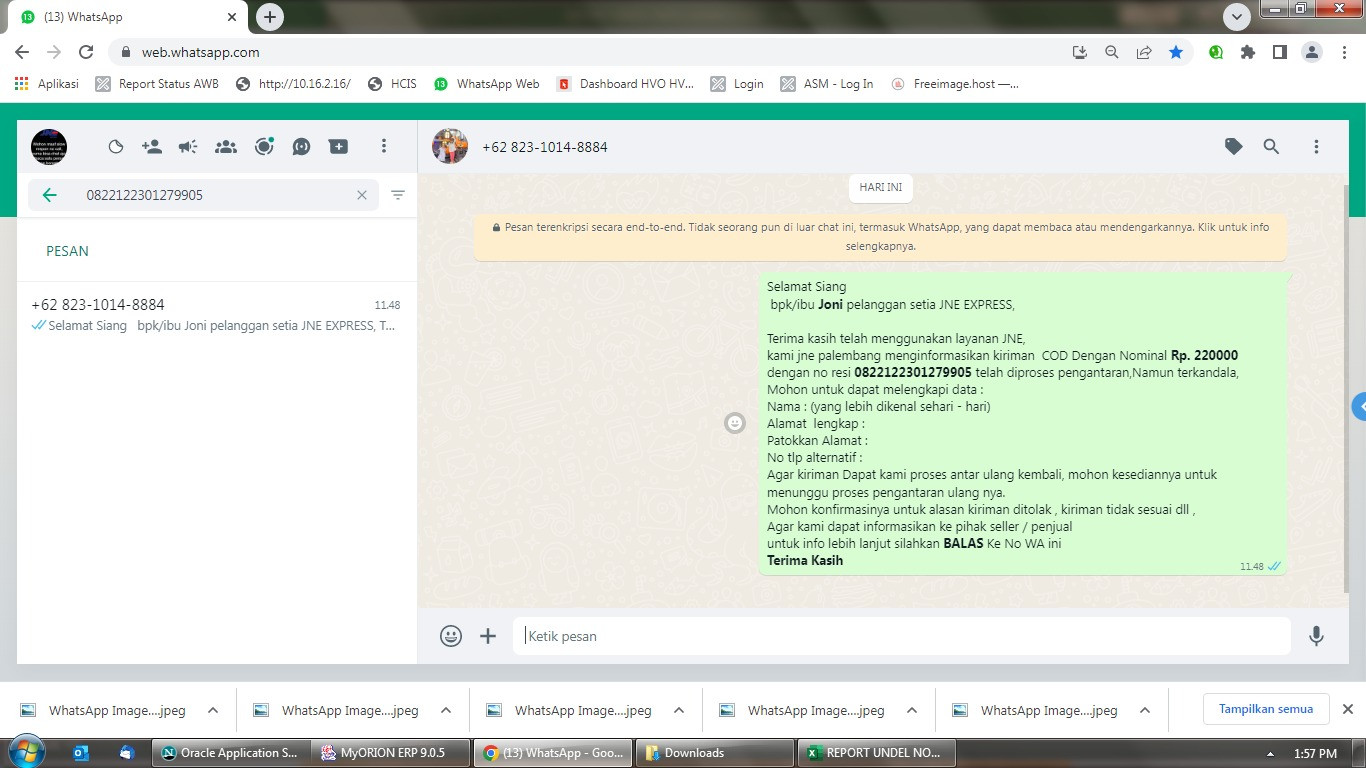
Task: Open a new browser tab
Action: coord(269,17)
